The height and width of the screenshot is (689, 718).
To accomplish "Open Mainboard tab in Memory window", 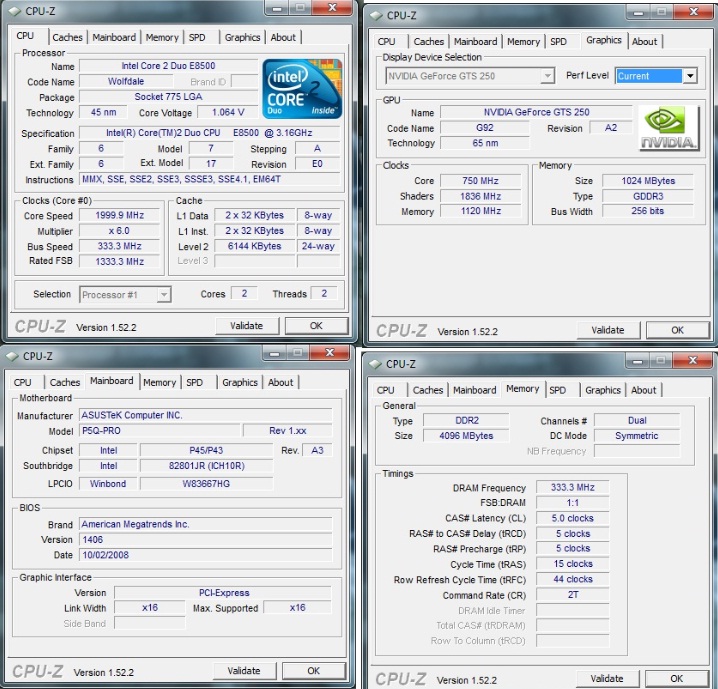I will (x=474, y=390).
